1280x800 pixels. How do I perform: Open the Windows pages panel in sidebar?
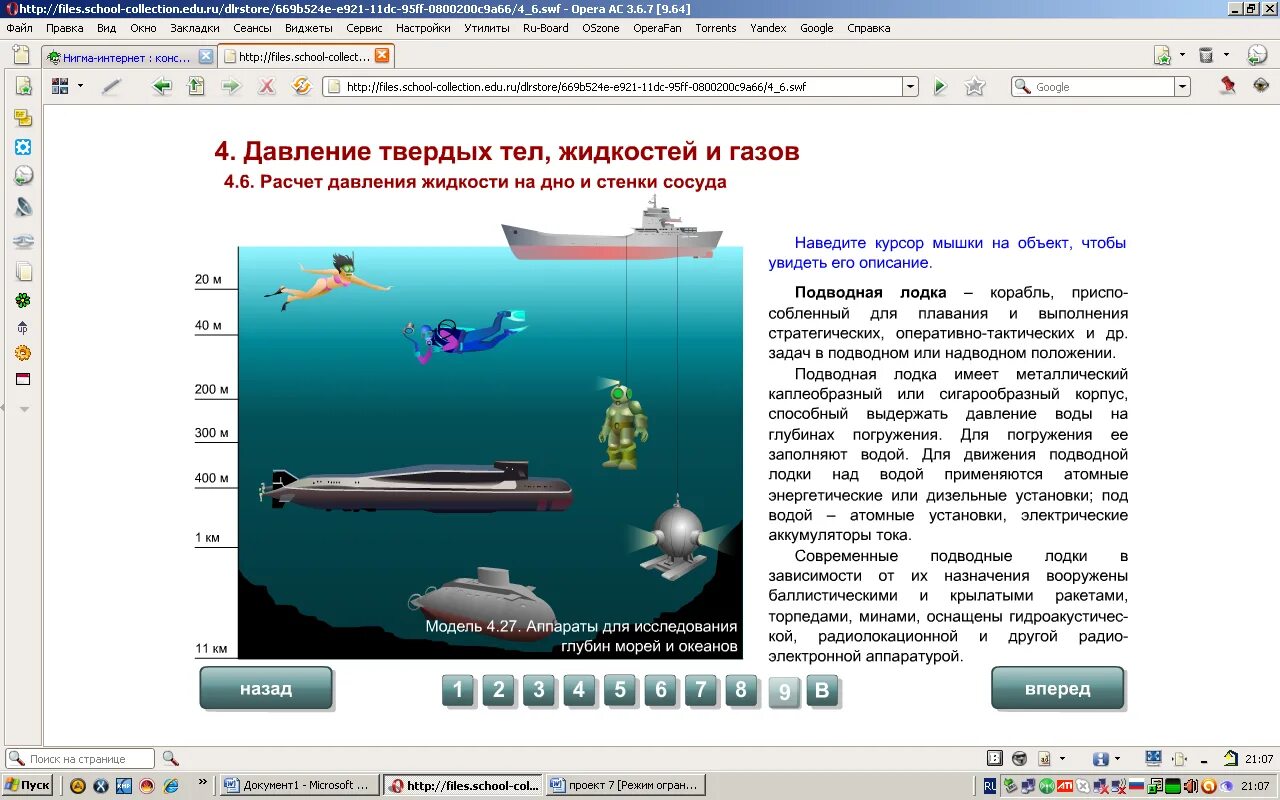pos(23,271)
